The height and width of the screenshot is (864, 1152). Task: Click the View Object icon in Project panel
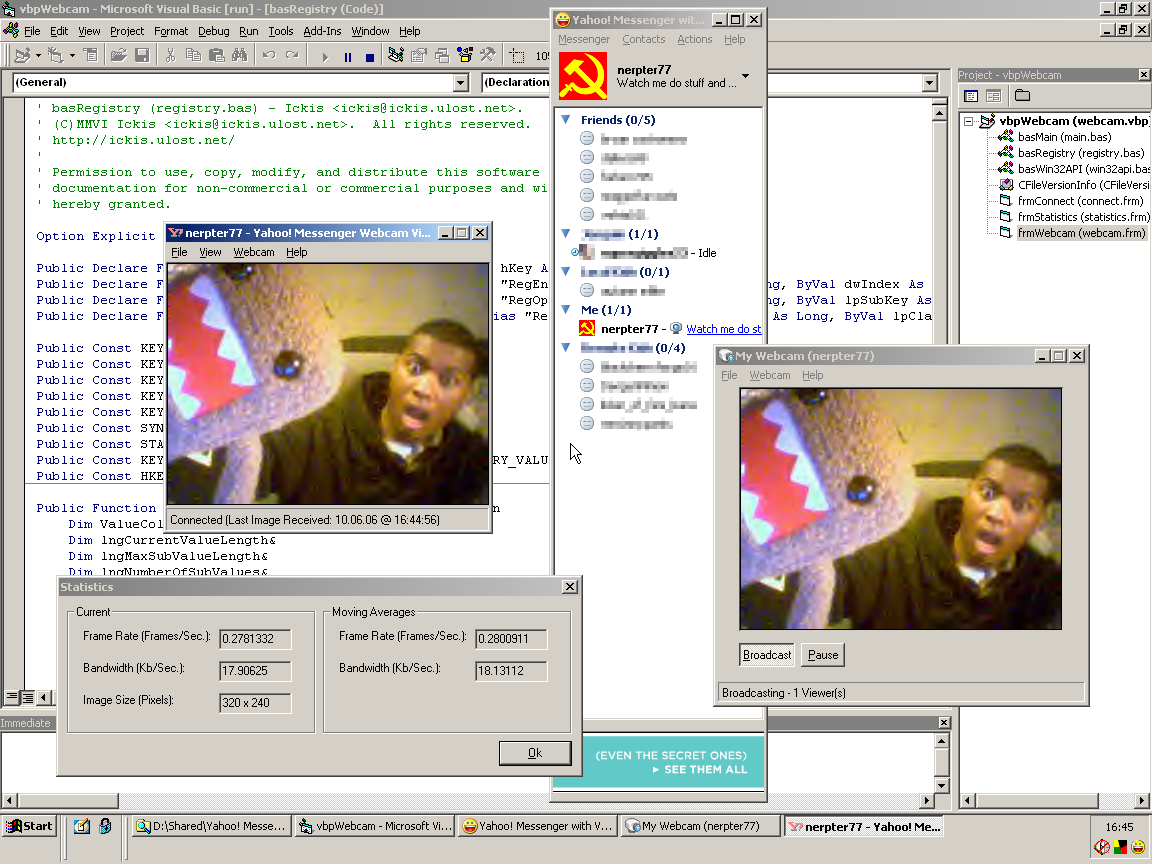(x=993, y=96)
